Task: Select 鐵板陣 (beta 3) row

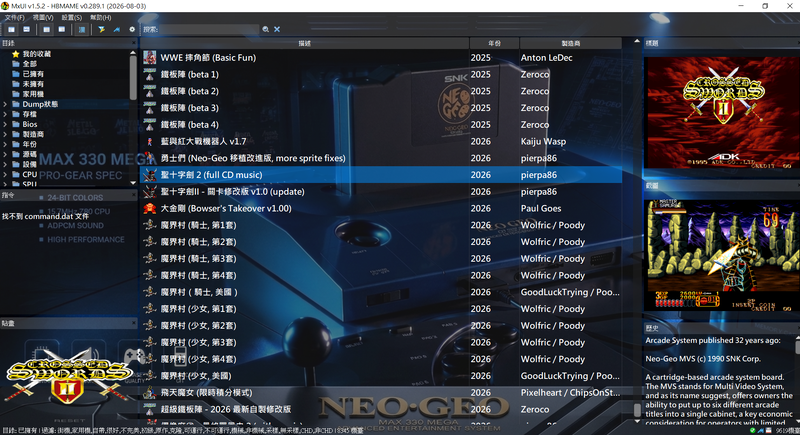Action: pyautogui.click(x=381, y=108)
